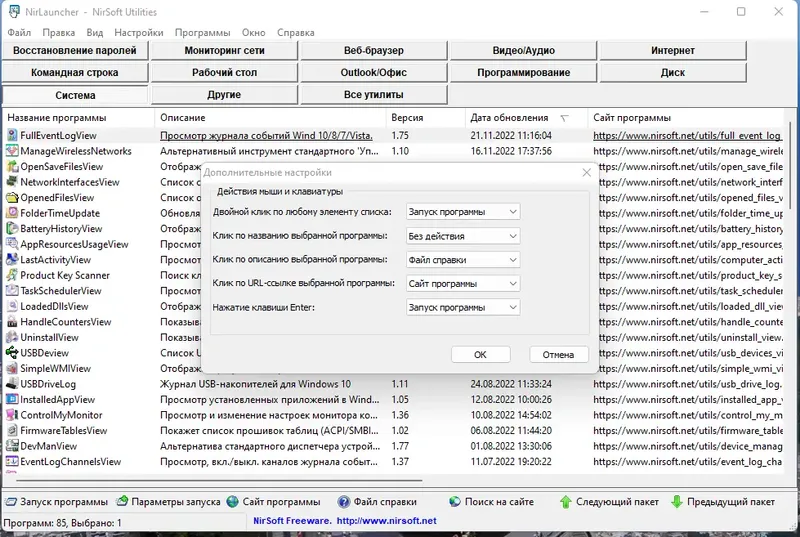Click OK in Дополнительные настройки dialog
The width and height of the screenshot is (800, 537).
pyautogui.click(x=481, y=354)
